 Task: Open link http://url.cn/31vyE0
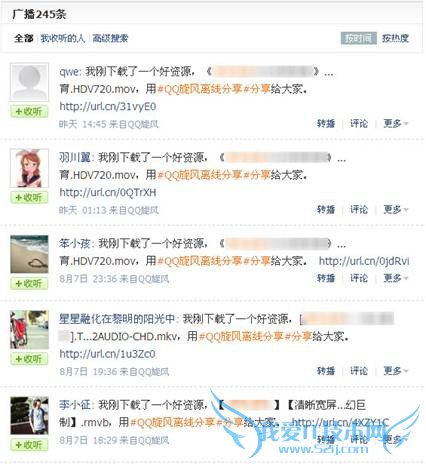(x=108, y=107)
